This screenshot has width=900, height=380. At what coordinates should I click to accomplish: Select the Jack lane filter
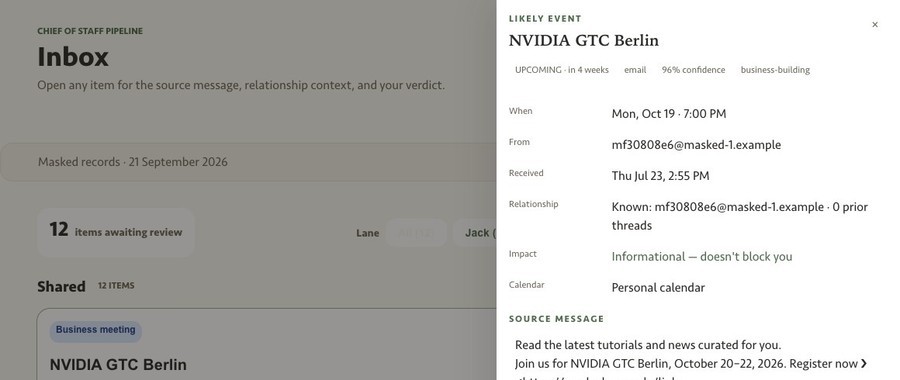pos(475,232)
